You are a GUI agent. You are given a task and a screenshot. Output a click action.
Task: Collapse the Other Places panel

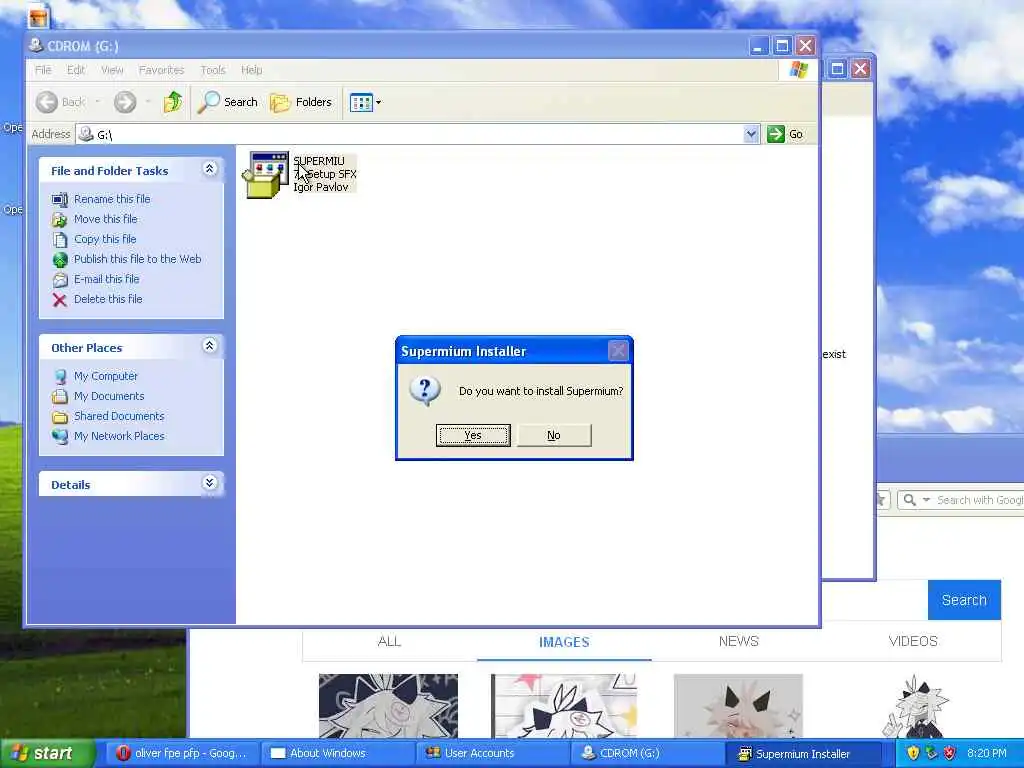pyautogui.click(x=210, y=346)
